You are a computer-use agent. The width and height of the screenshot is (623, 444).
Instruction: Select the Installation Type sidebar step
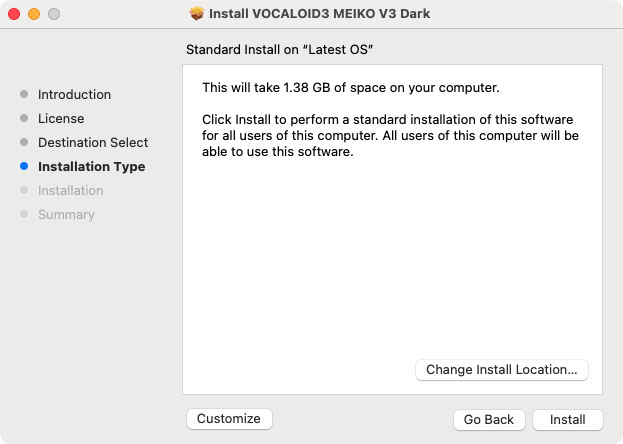[x=91, y=167]
